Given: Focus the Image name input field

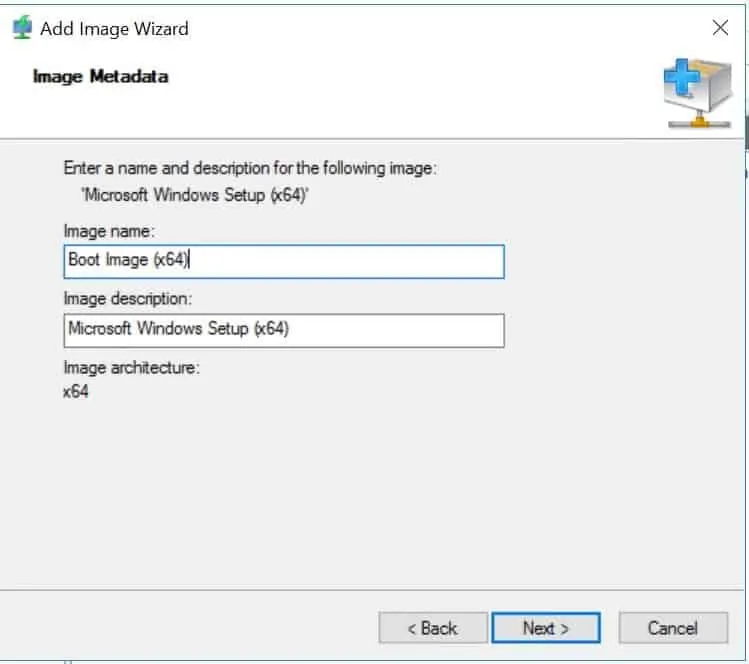Looking at the screenshot, I should tap(284, 261).
